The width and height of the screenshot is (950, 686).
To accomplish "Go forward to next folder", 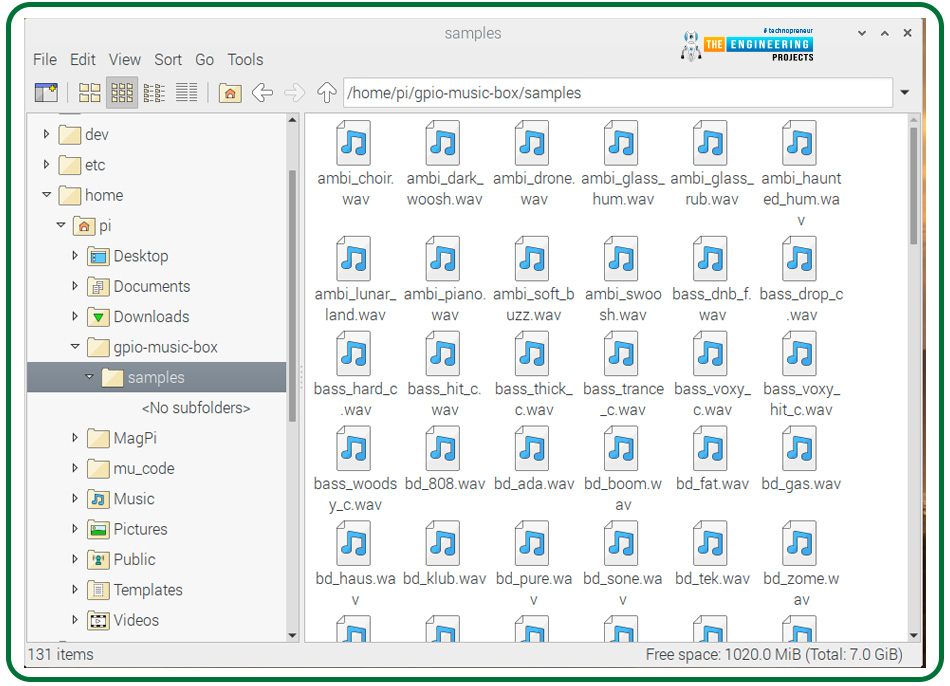I will click(294, 93).
